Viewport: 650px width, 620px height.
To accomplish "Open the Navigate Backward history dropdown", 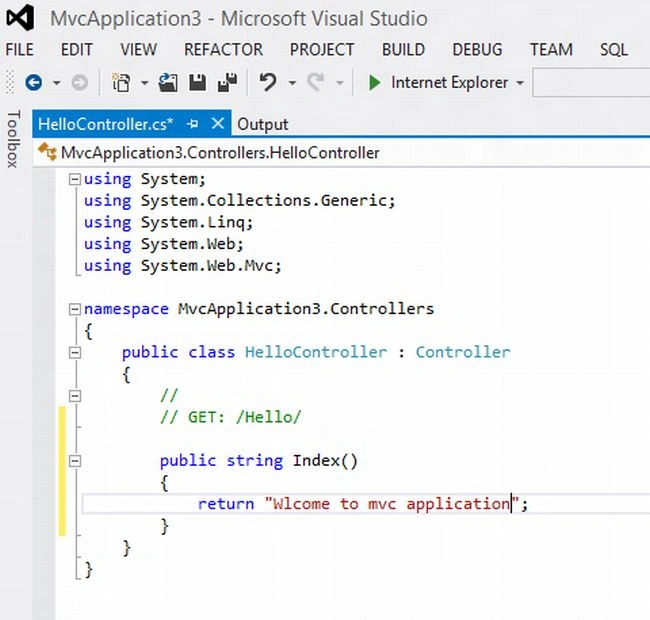I will (56, 83).
